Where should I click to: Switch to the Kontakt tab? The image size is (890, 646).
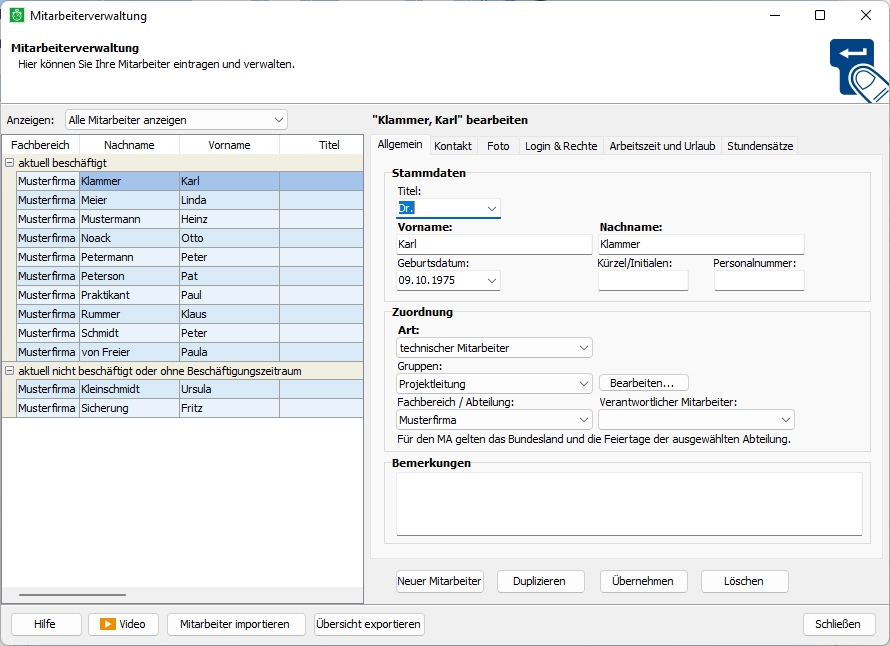[x=453, y=146]
